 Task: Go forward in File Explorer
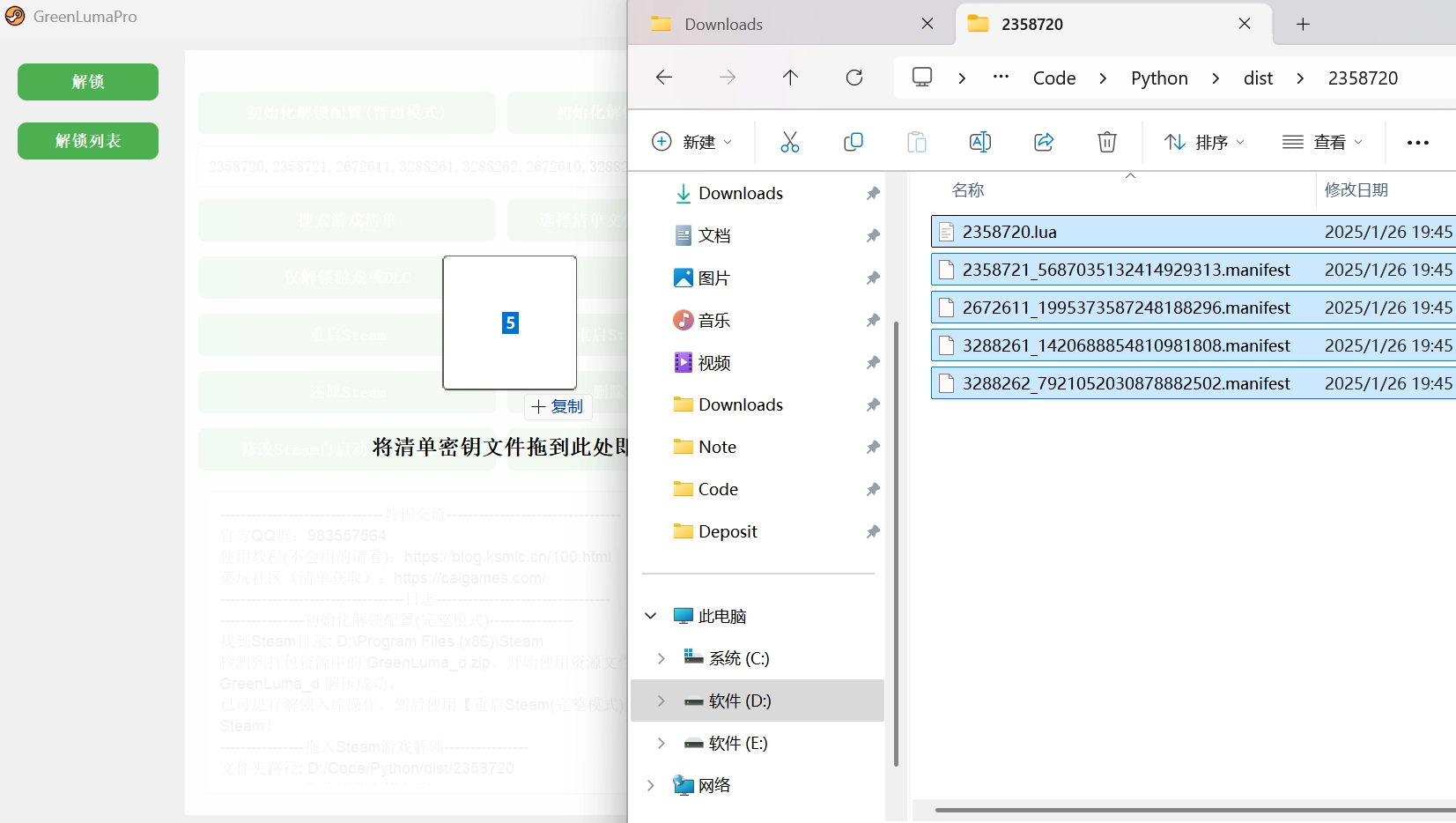click(x=728, y=78)
